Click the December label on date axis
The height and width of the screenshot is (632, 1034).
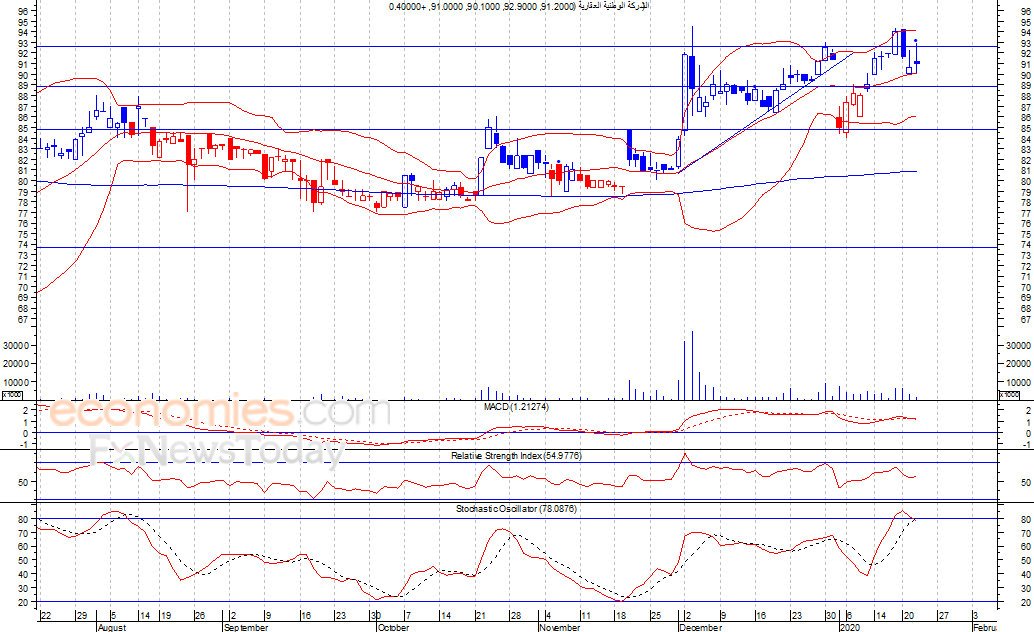[x=699, y=627]
